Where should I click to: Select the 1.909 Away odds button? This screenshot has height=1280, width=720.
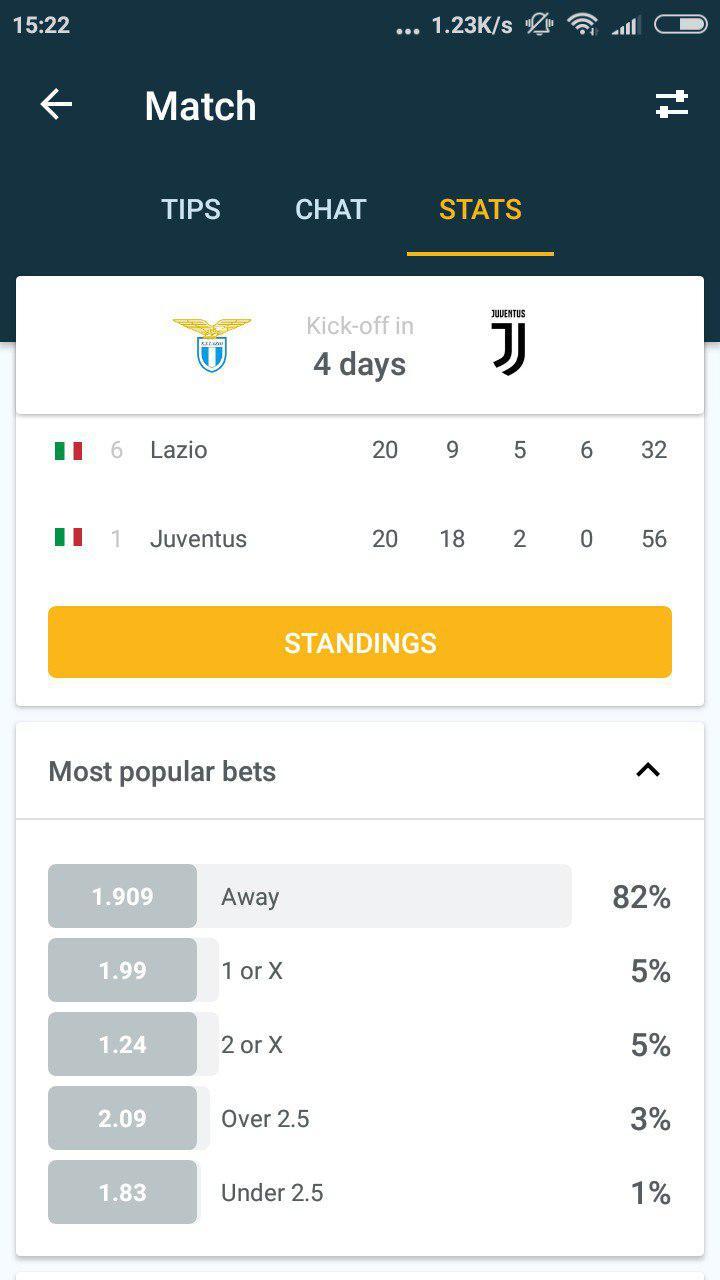(122, 896)
